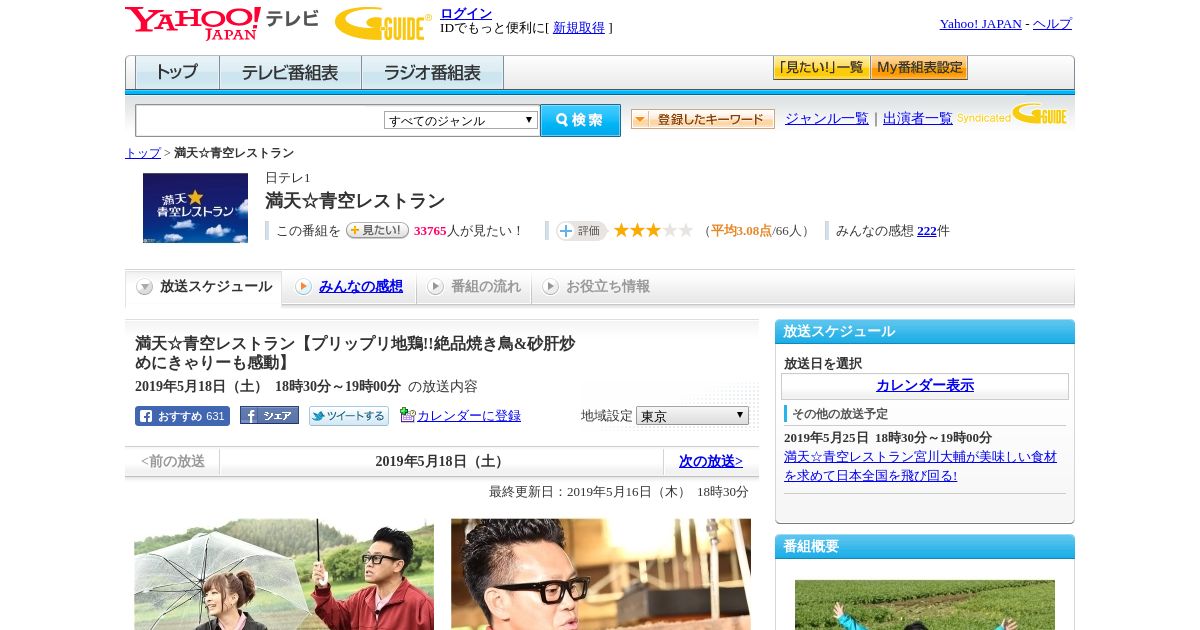This screenshot has height=630, width=1200.
Task: Select the 番組の流れ tab
Action: pyautogui.click(x=474, y=287)
